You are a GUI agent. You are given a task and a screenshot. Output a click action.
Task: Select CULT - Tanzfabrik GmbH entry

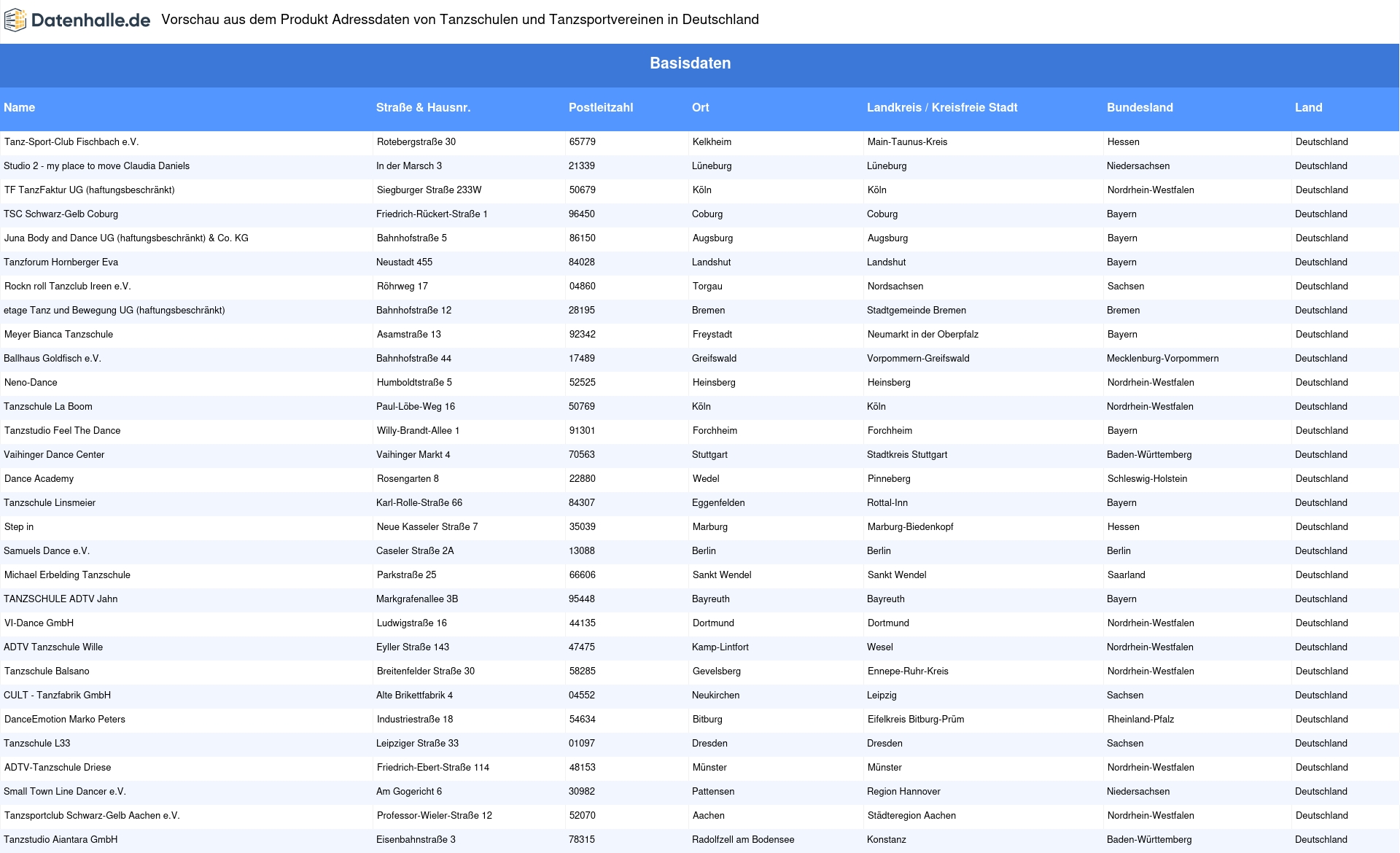(x=57, y=695)
